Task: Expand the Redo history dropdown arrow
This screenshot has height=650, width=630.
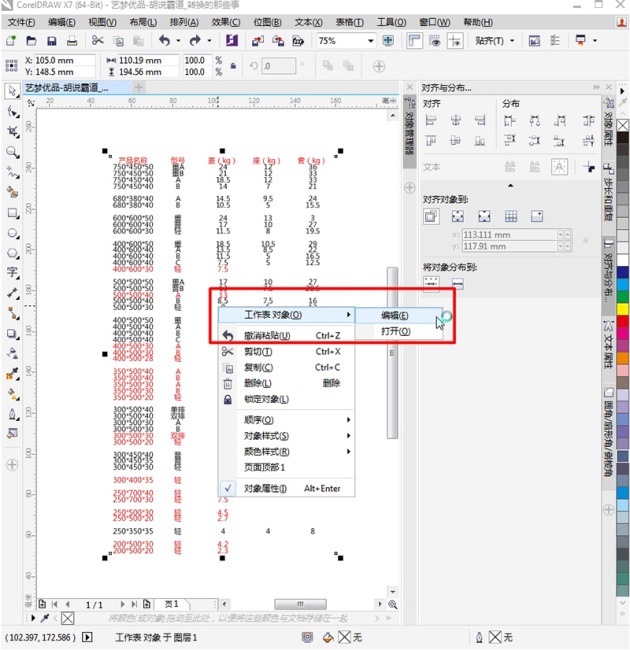Action: coord(209,41)
